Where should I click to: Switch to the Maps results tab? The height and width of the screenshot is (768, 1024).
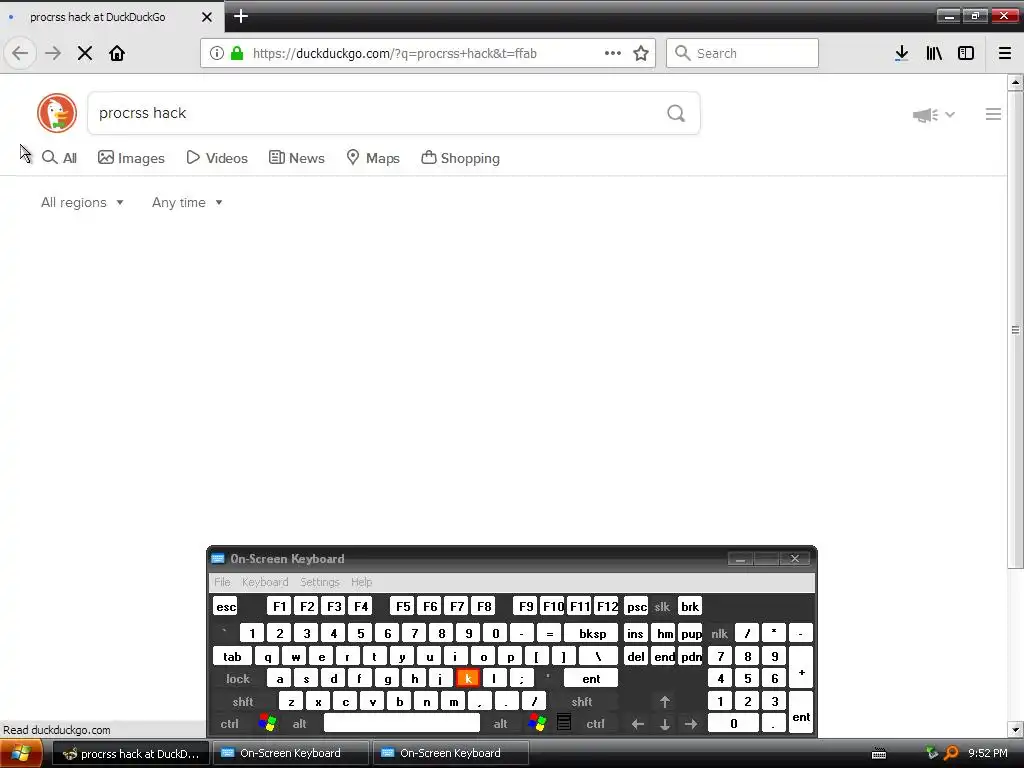coord(373,158)
